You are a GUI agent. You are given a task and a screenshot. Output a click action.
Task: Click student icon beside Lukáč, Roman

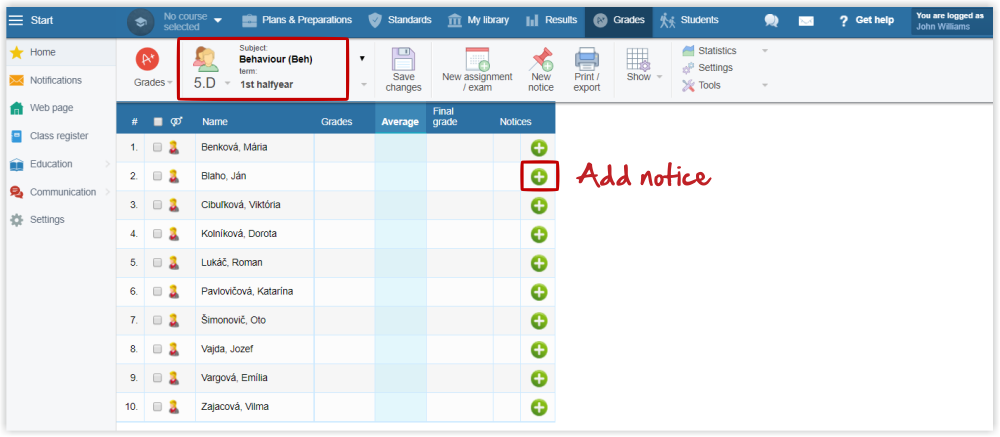click(x=173, y=262)
